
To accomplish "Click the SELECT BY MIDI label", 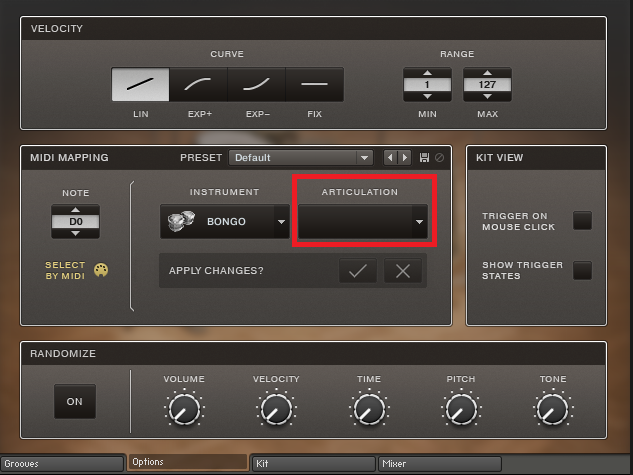I will point(65,270).
